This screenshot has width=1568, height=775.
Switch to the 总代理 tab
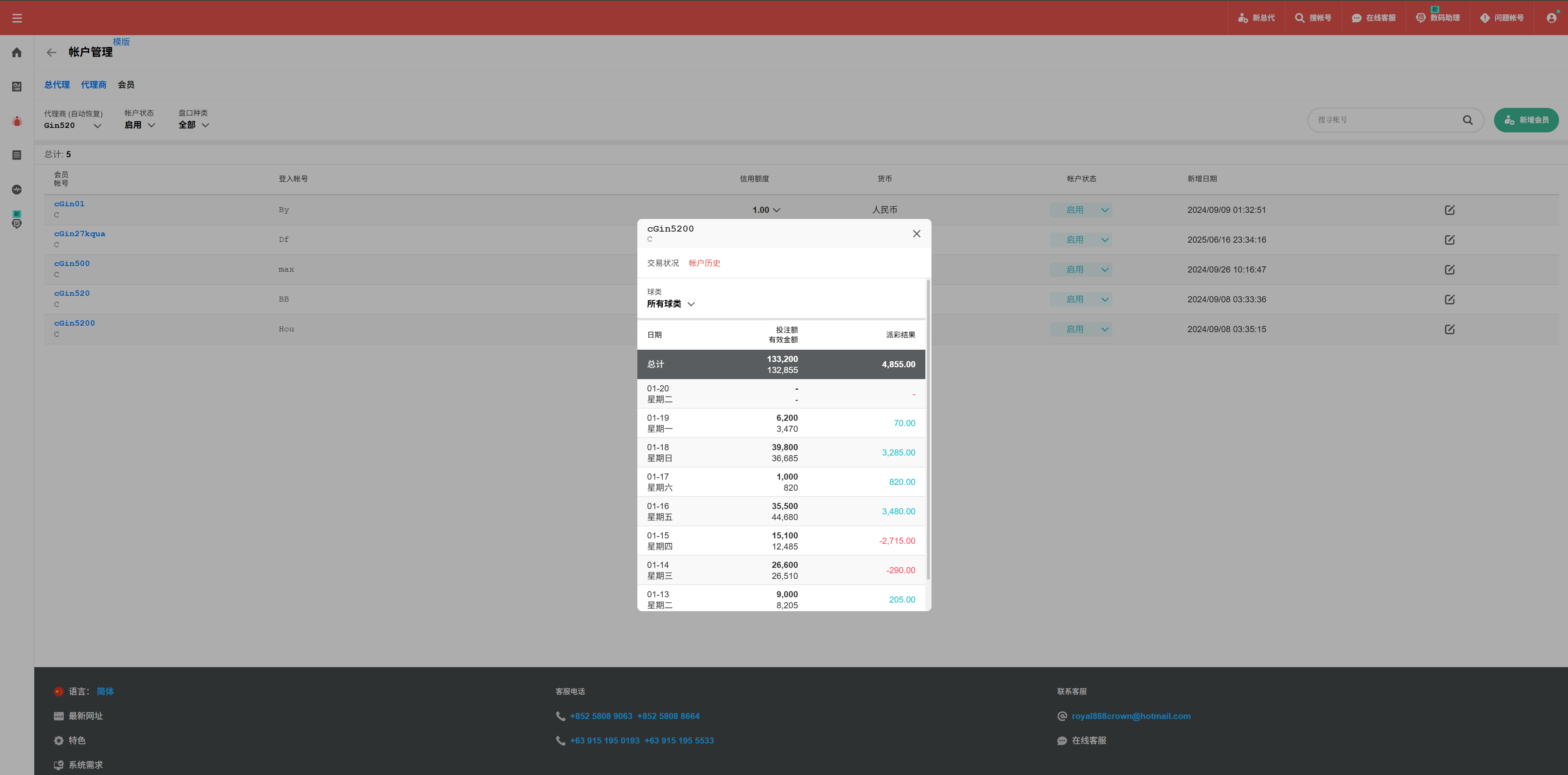57,85
